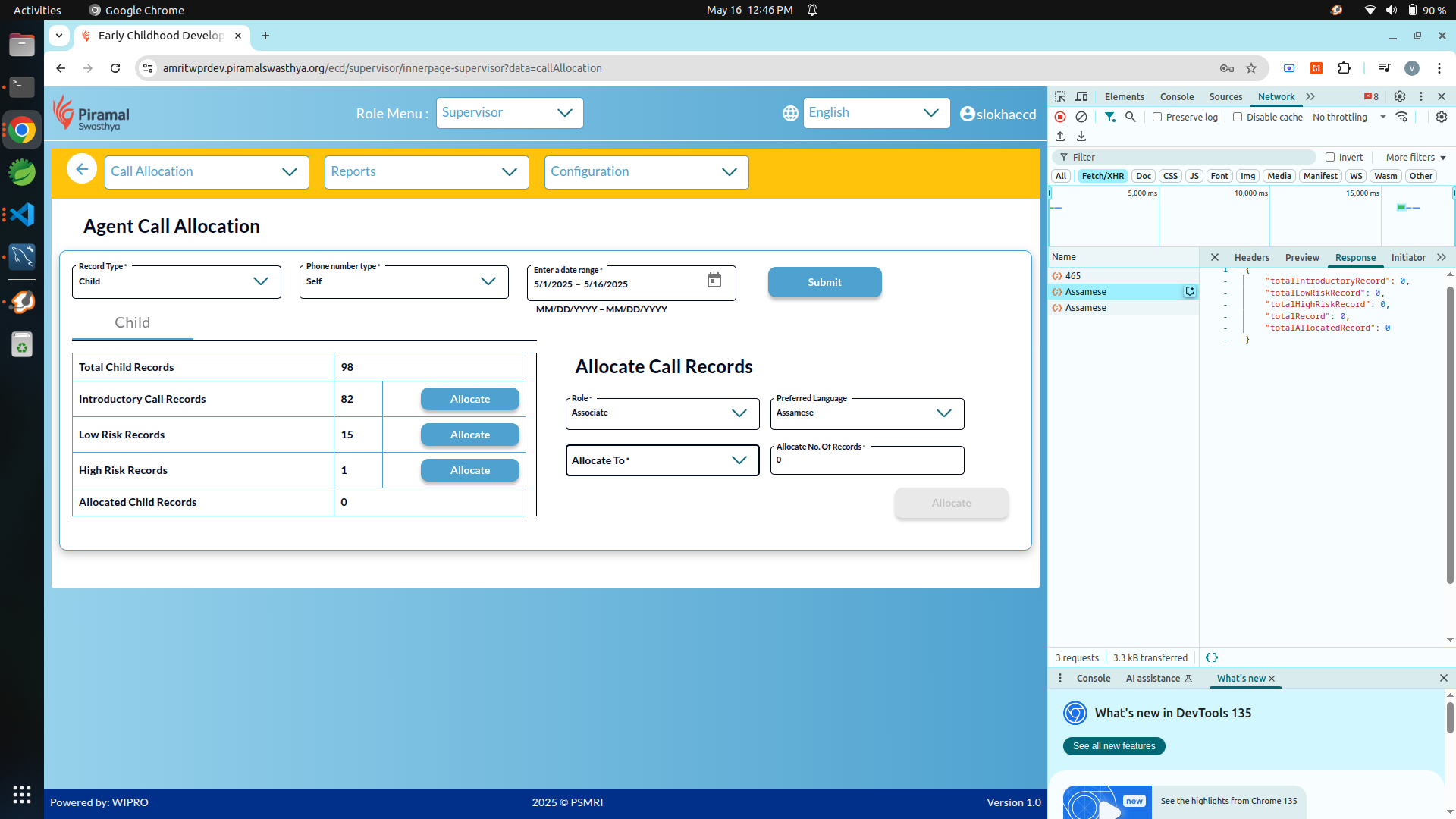
Task: Switch to the Sources tab
Action: pos(1225,96)
